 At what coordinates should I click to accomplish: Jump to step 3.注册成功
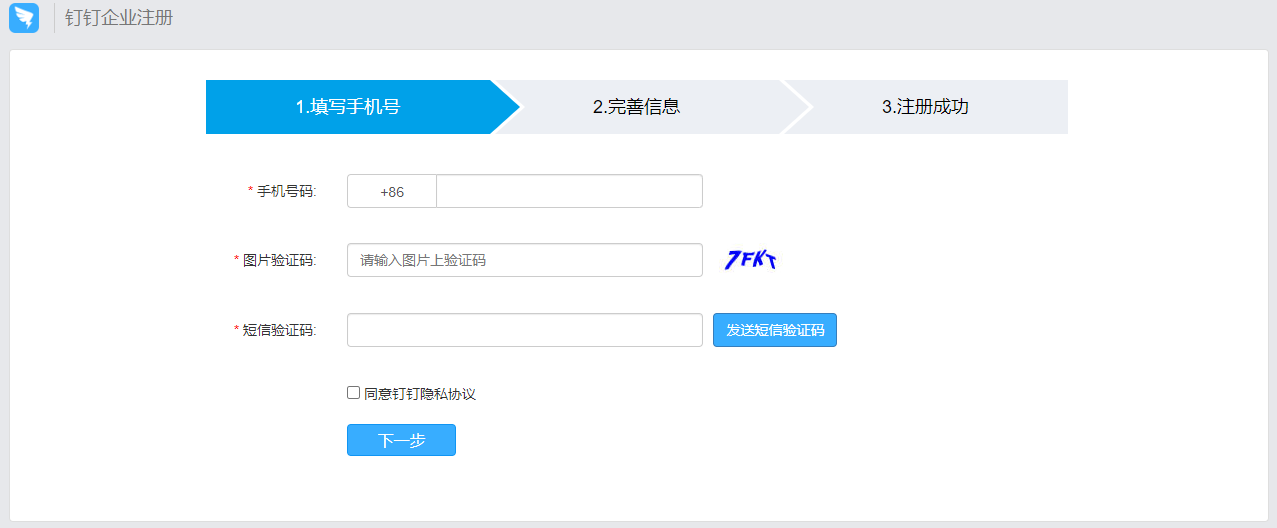pos(925,107)
